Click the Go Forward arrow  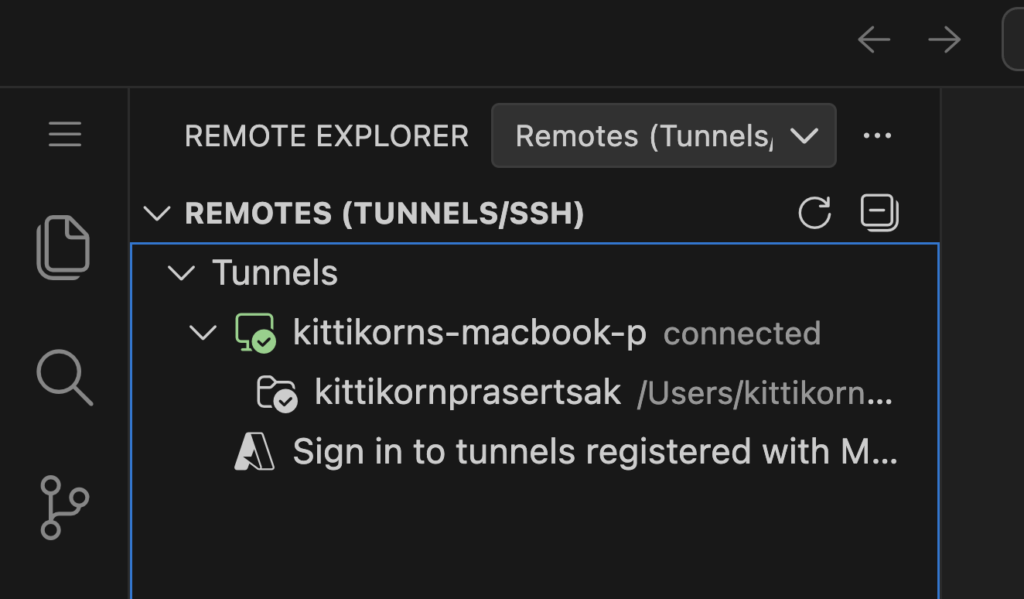click(944, 40)
